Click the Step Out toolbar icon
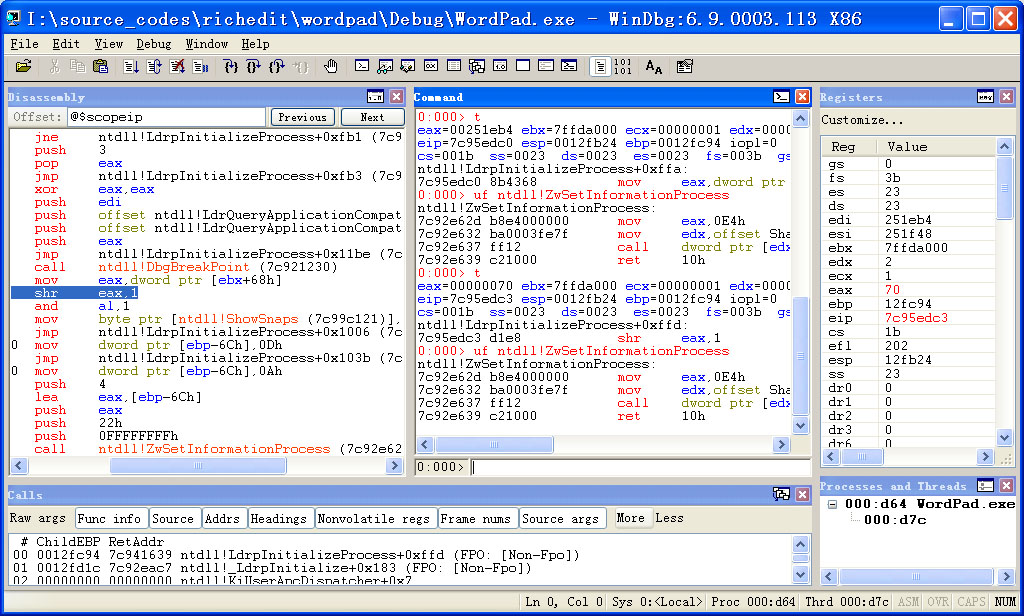The width and height of the screenshot is (1024, 616). pos(277,66)
